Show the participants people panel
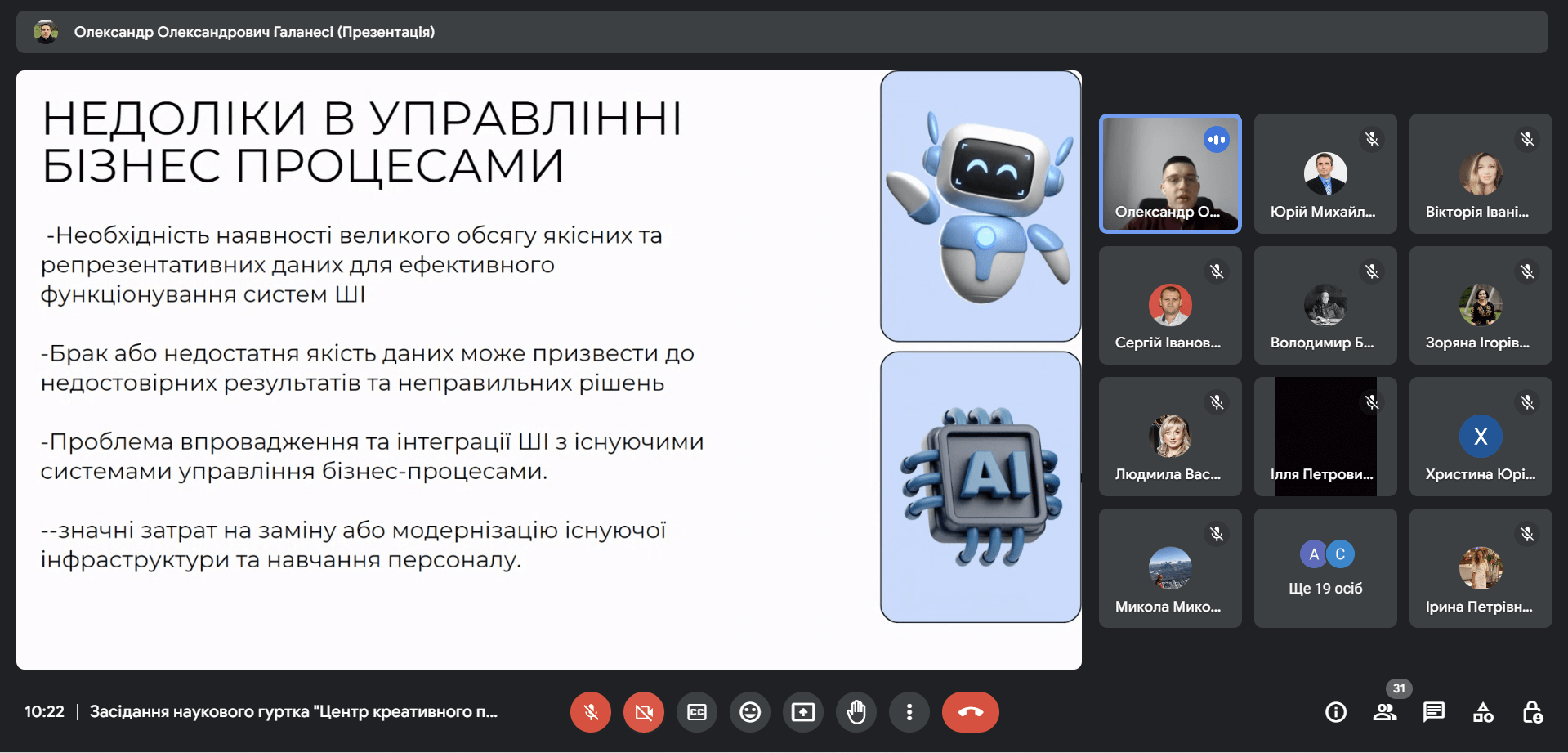The height and width of the screenshot is (753, 1568). pyautogui.click(x=1385, y=712)
